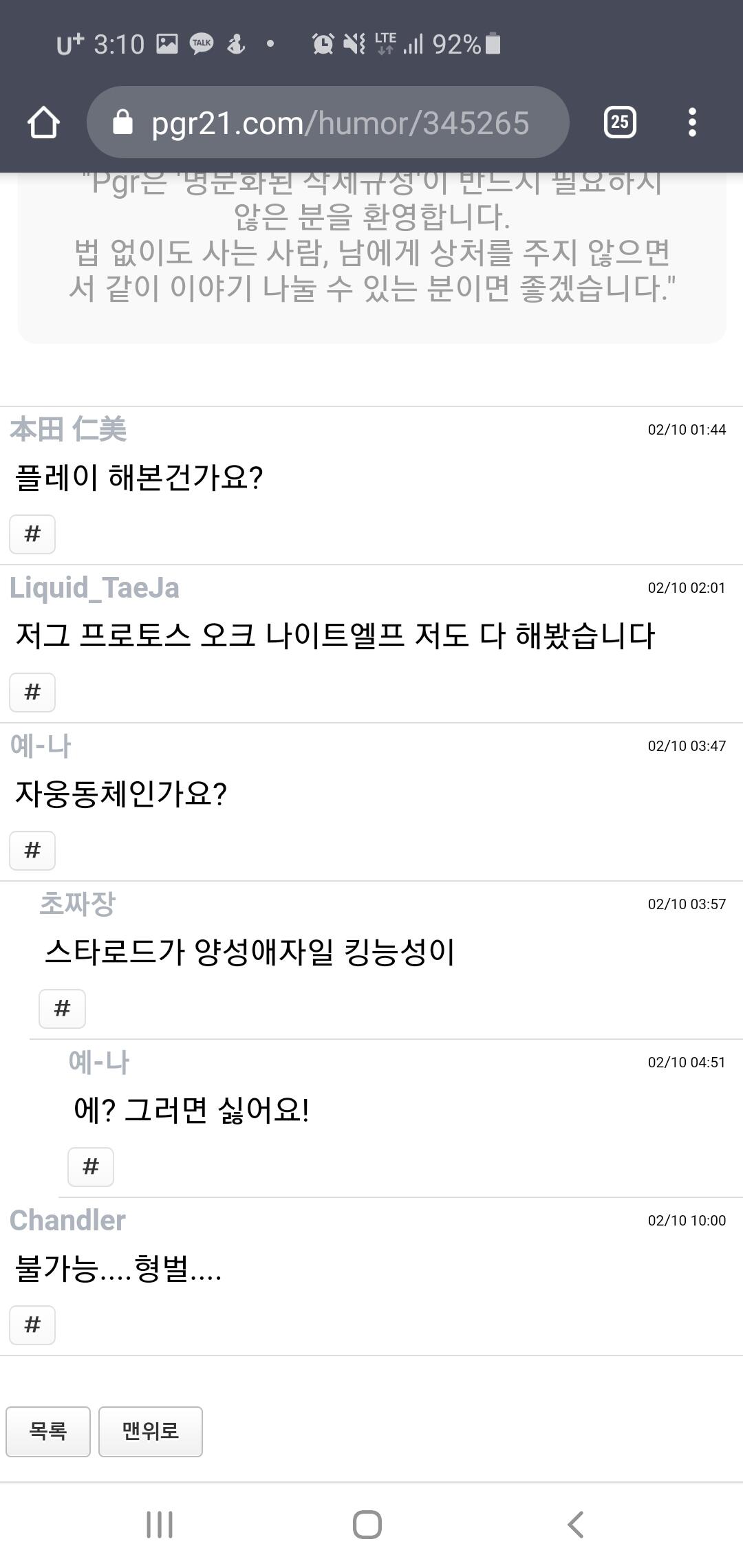Open the profile of user Liquid_TaeJa
This screenshot has width=743, height=1568.
coord(94,588)
